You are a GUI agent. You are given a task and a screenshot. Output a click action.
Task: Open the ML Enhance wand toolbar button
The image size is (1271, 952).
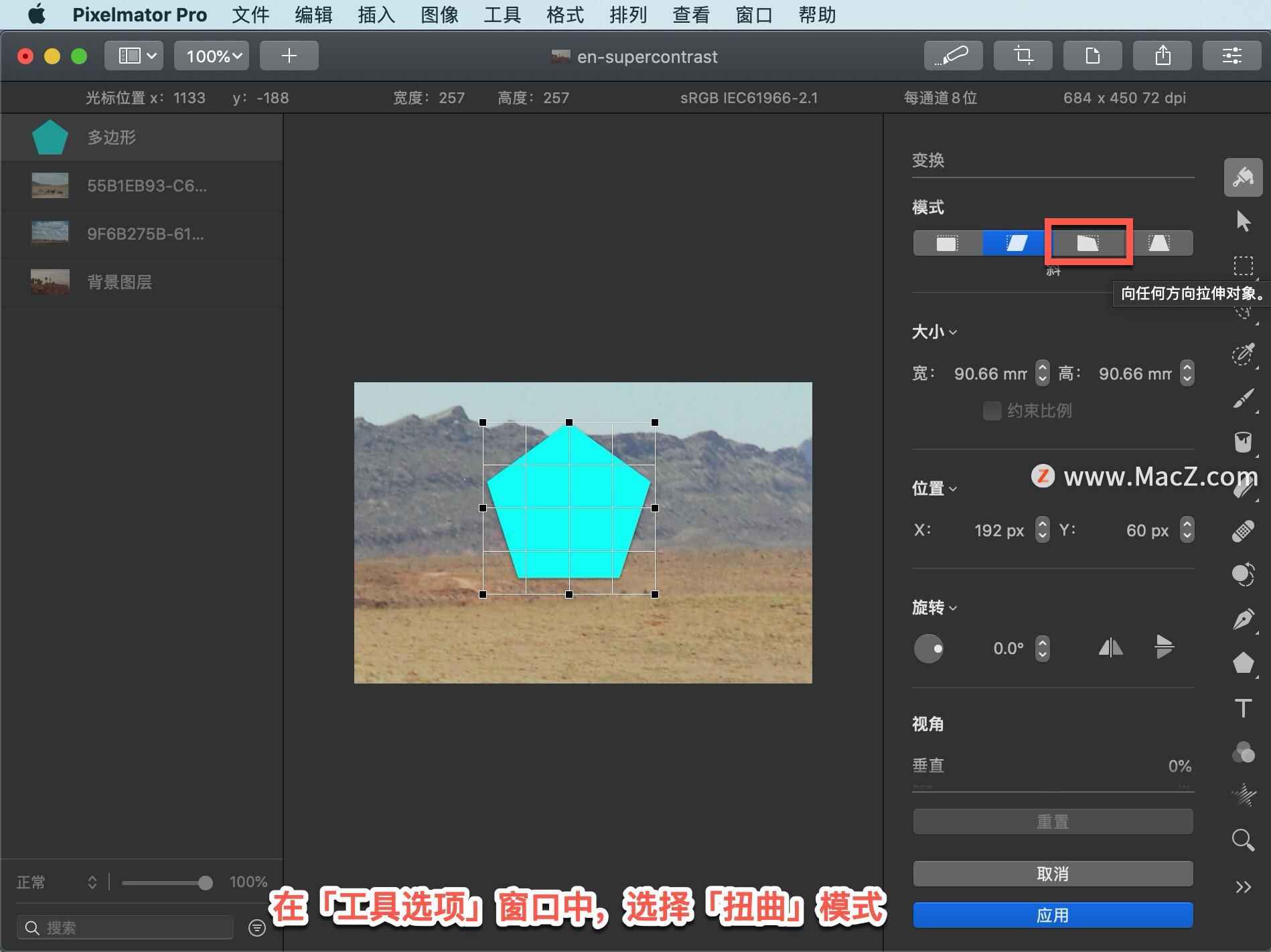coord(953,56)
